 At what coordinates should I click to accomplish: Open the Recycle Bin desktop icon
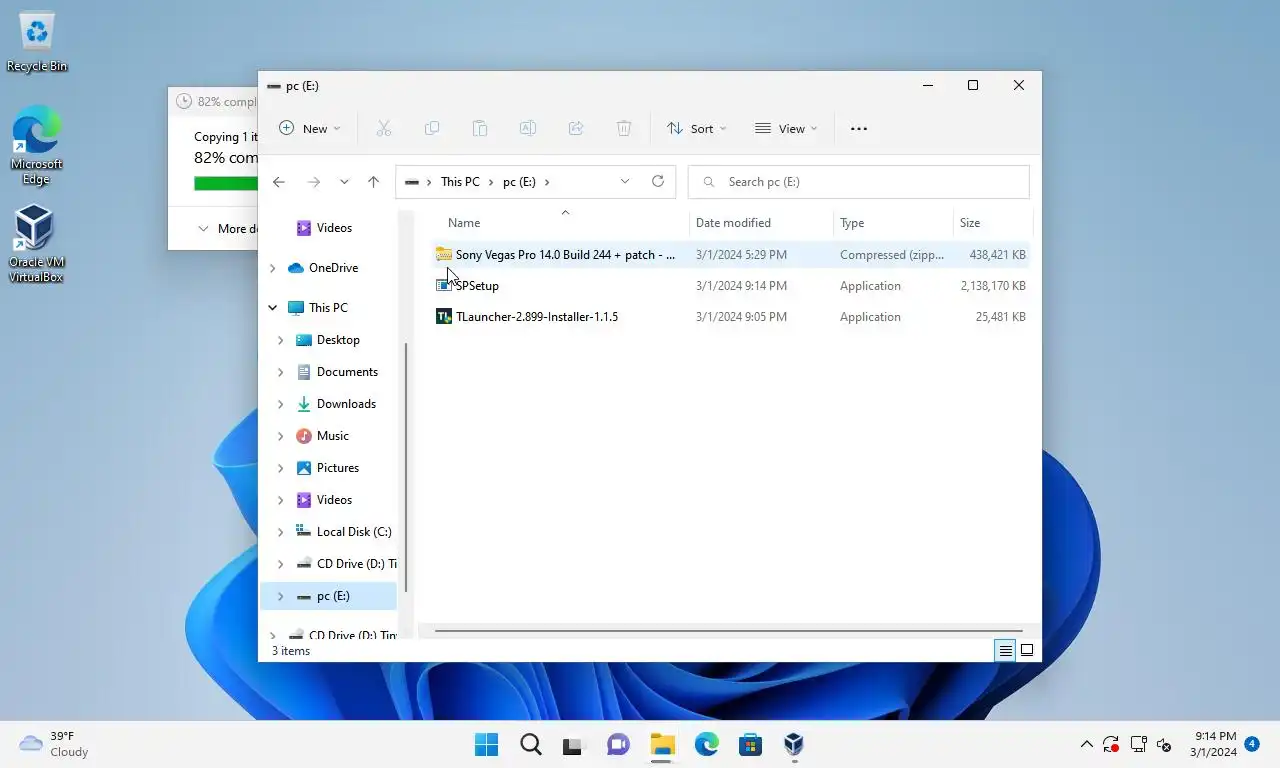pyautogui.click(x=37, y=42)
